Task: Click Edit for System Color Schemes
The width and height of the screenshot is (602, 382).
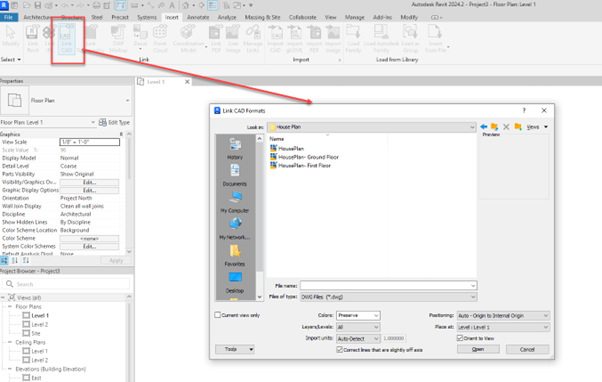Action: [x=89, y=246]
